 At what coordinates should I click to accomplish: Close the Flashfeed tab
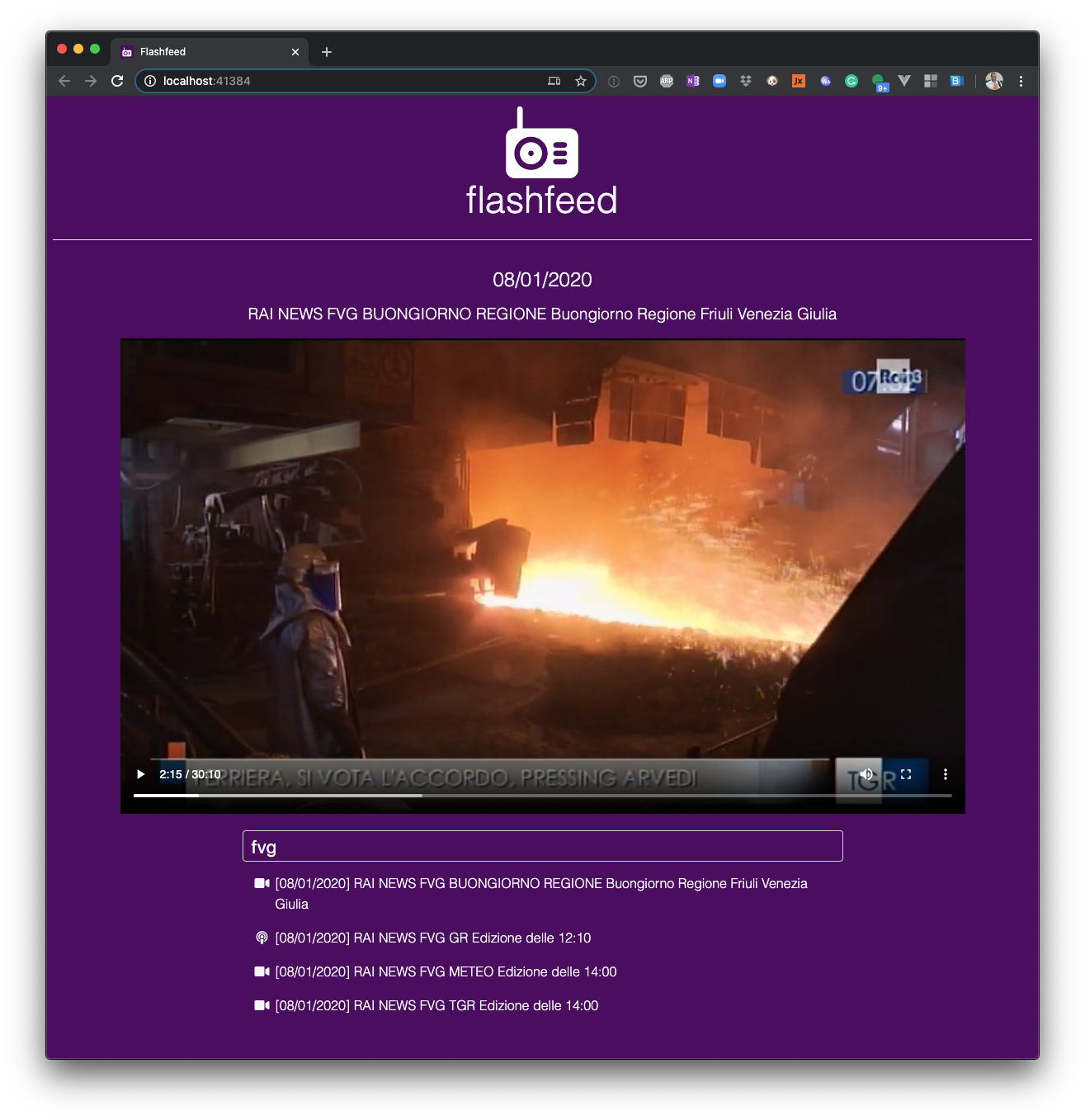pyautogui.click(x=295, y=52)
